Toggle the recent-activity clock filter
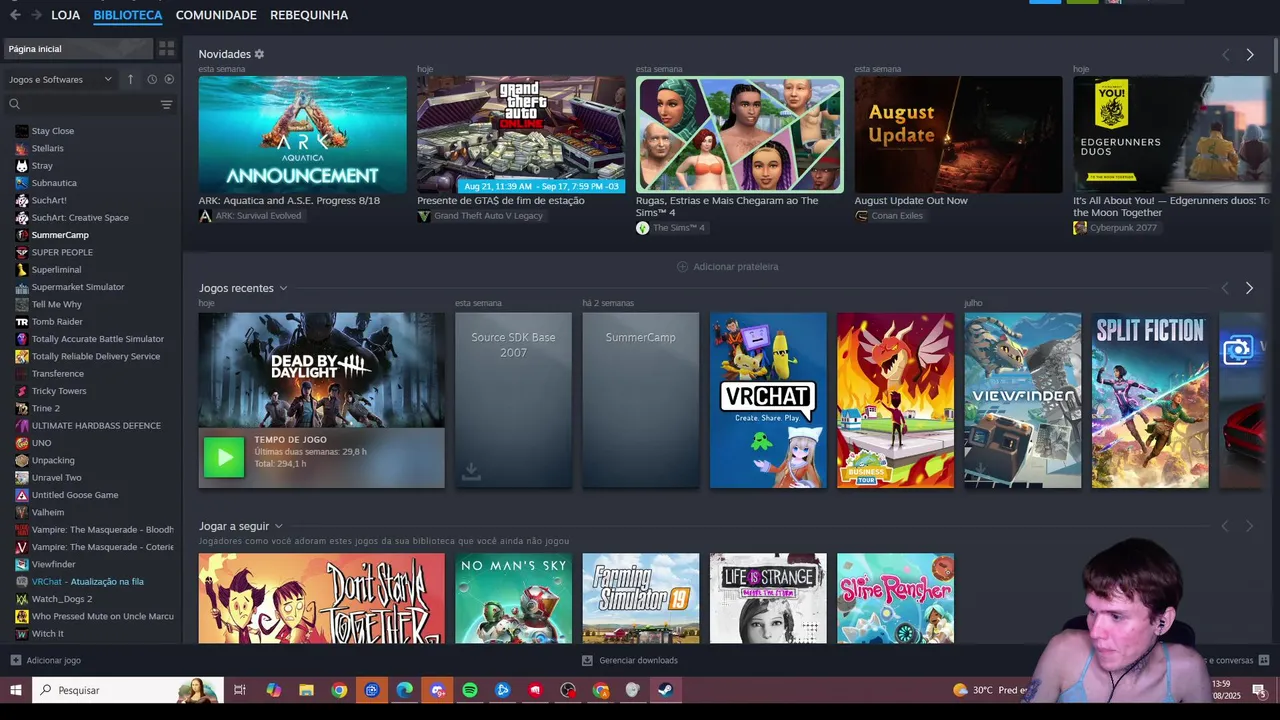Viewport: 1280px width, 720px height. 152,79
